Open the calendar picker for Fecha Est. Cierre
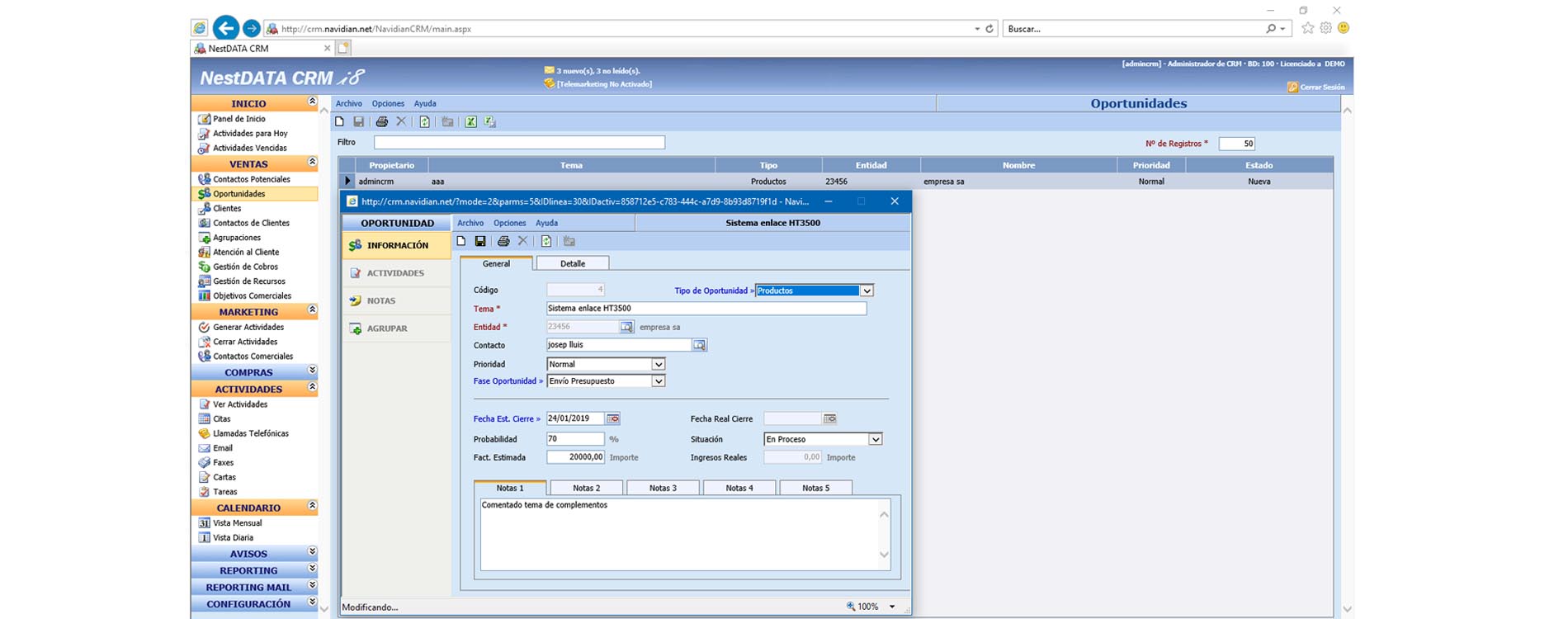Viewport: 1568px width, 619px height. [613, 419]
